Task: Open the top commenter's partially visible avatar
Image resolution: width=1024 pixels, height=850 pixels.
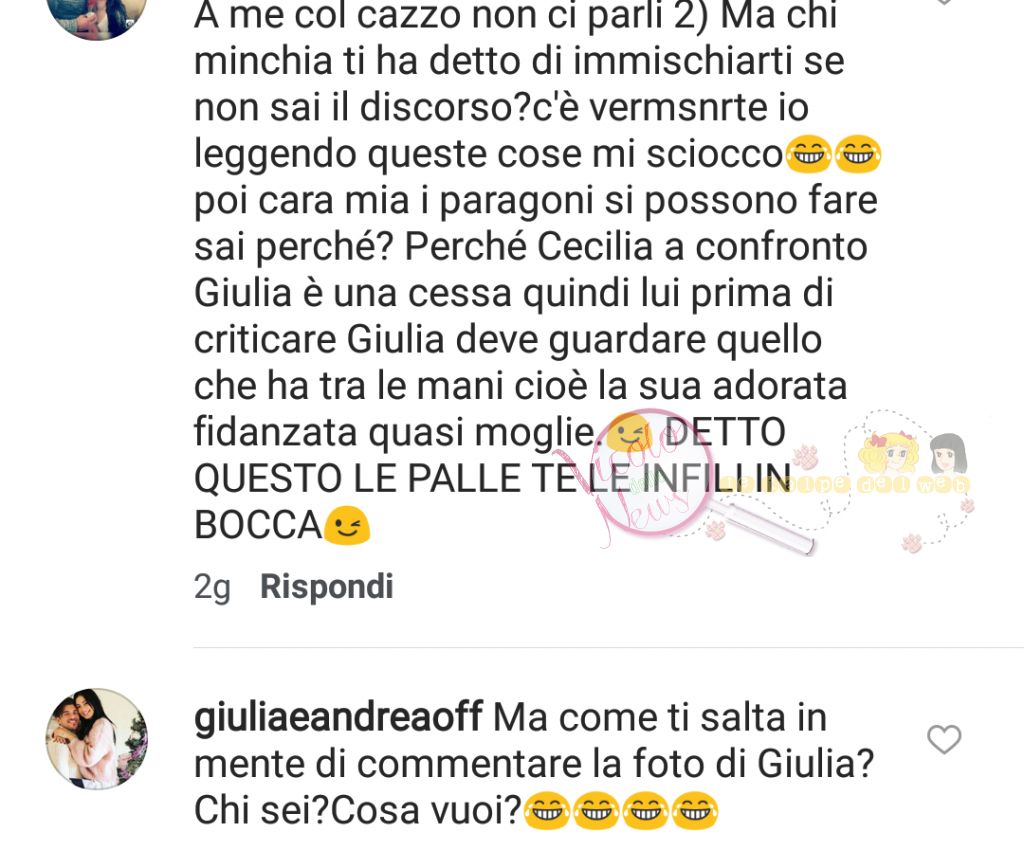Action: tap(97, 18)
